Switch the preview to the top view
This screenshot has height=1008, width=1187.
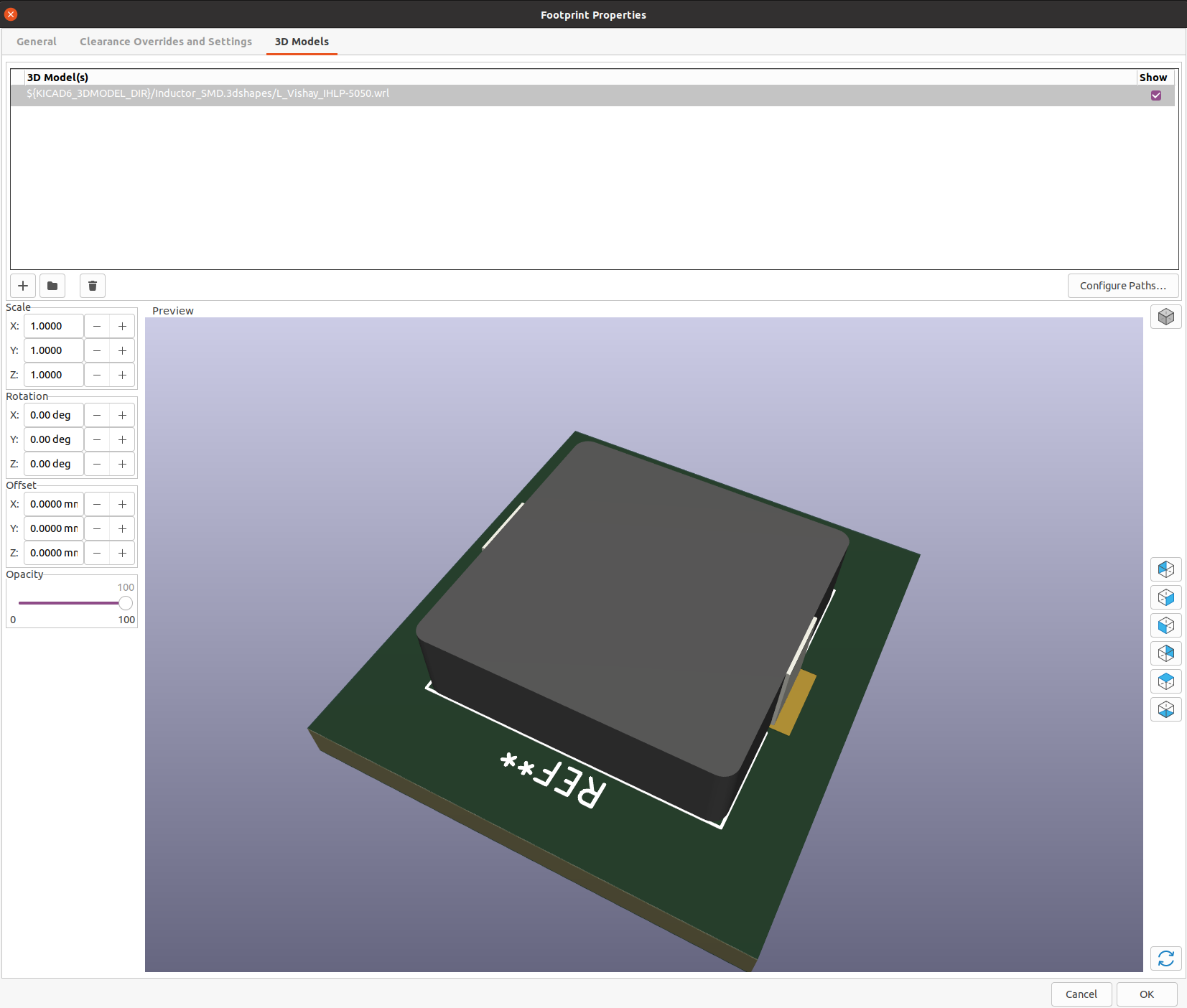(1165, 681)
